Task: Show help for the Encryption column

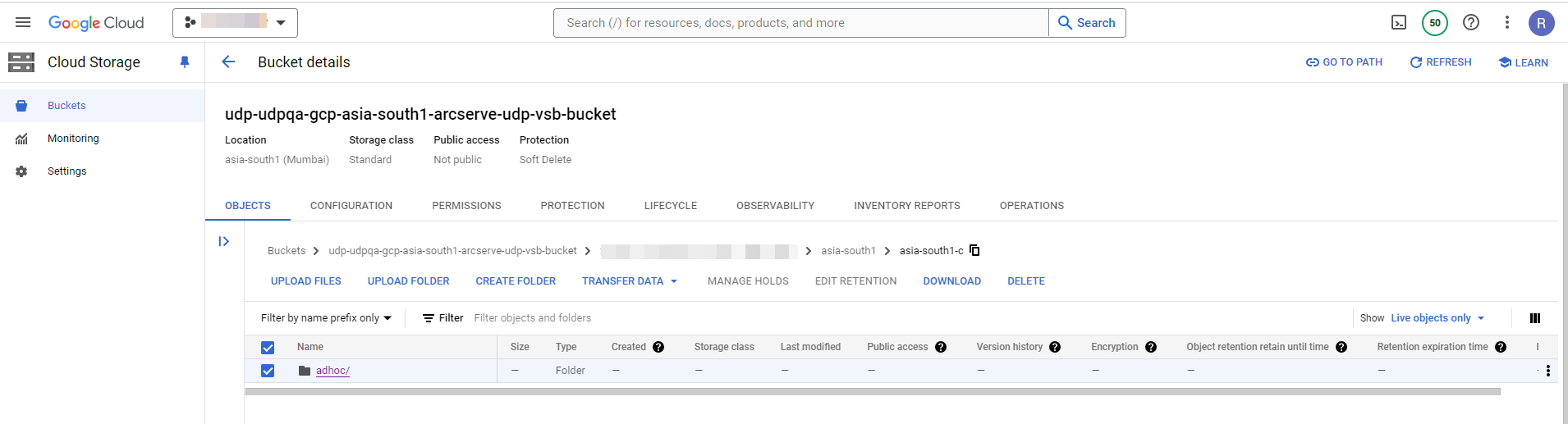Action: 1151,347
